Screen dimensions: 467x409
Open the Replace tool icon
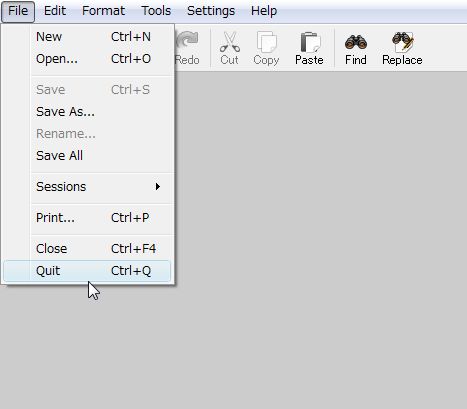click(x=402, y=42)
